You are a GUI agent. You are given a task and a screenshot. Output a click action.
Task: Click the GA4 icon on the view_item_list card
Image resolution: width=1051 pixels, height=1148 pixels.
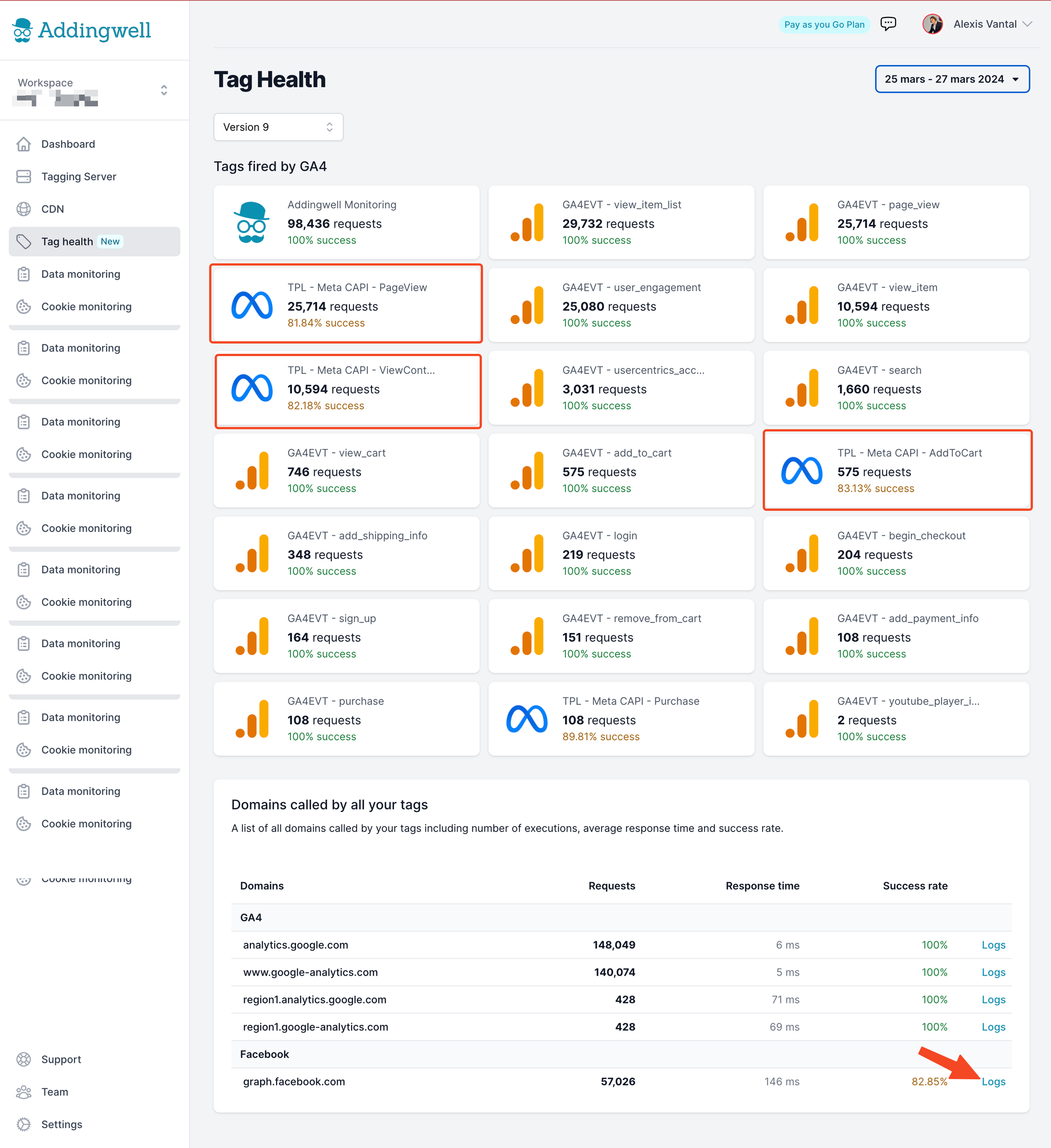pyautogui.click(x=527, y=223)
